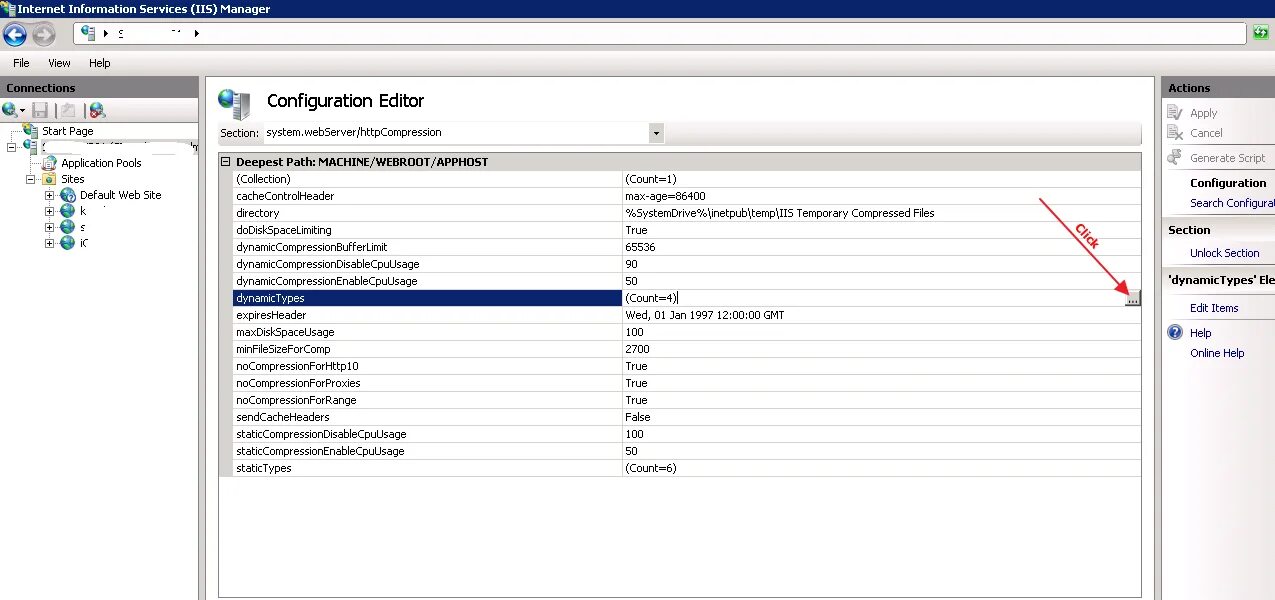Open the View menu

59,63
